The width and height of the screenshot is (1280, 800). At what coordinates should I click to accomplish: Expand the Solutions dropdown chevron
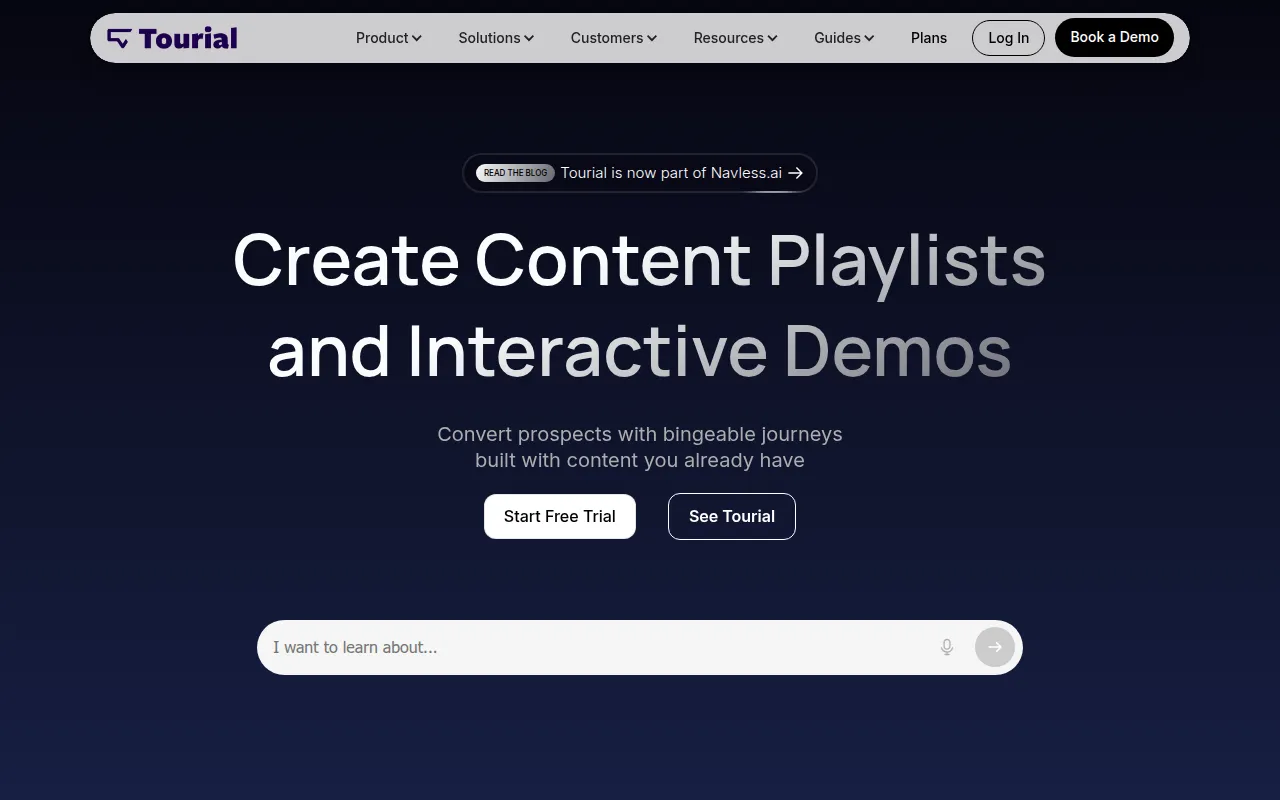click(x=529, y=38)
